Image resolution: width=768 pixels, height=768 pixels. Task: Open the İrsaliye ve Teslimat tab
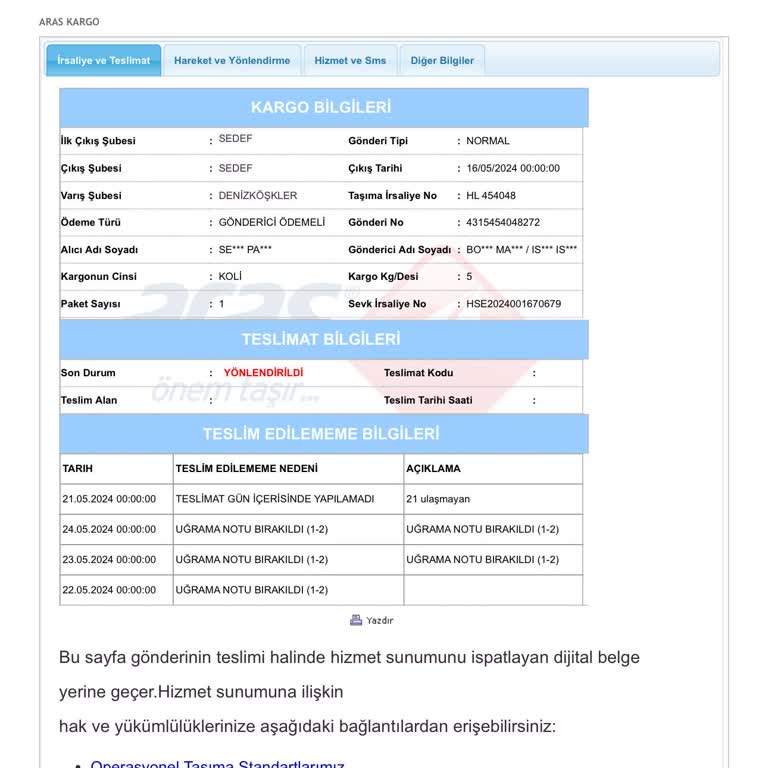(103, 60)
